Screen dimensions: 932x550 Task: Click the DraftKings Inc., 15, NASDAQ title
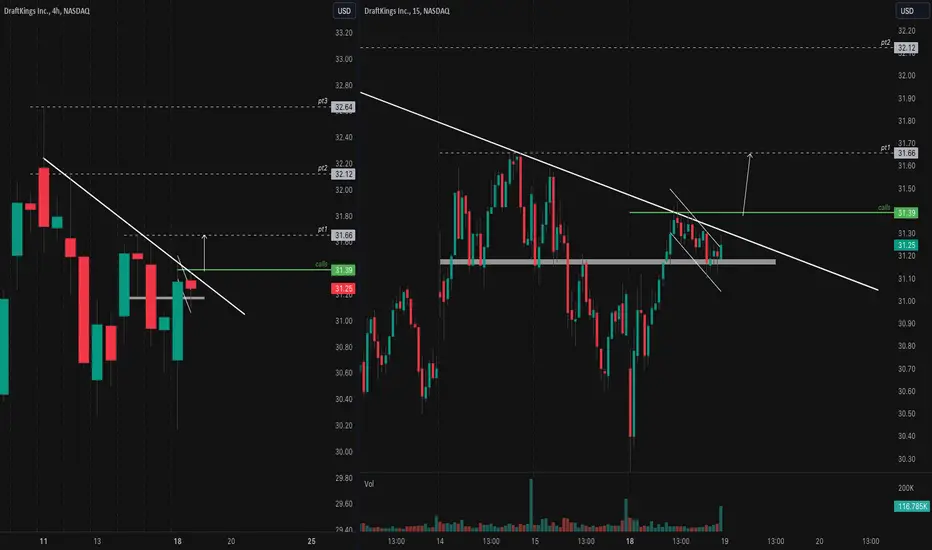[407, 11]
